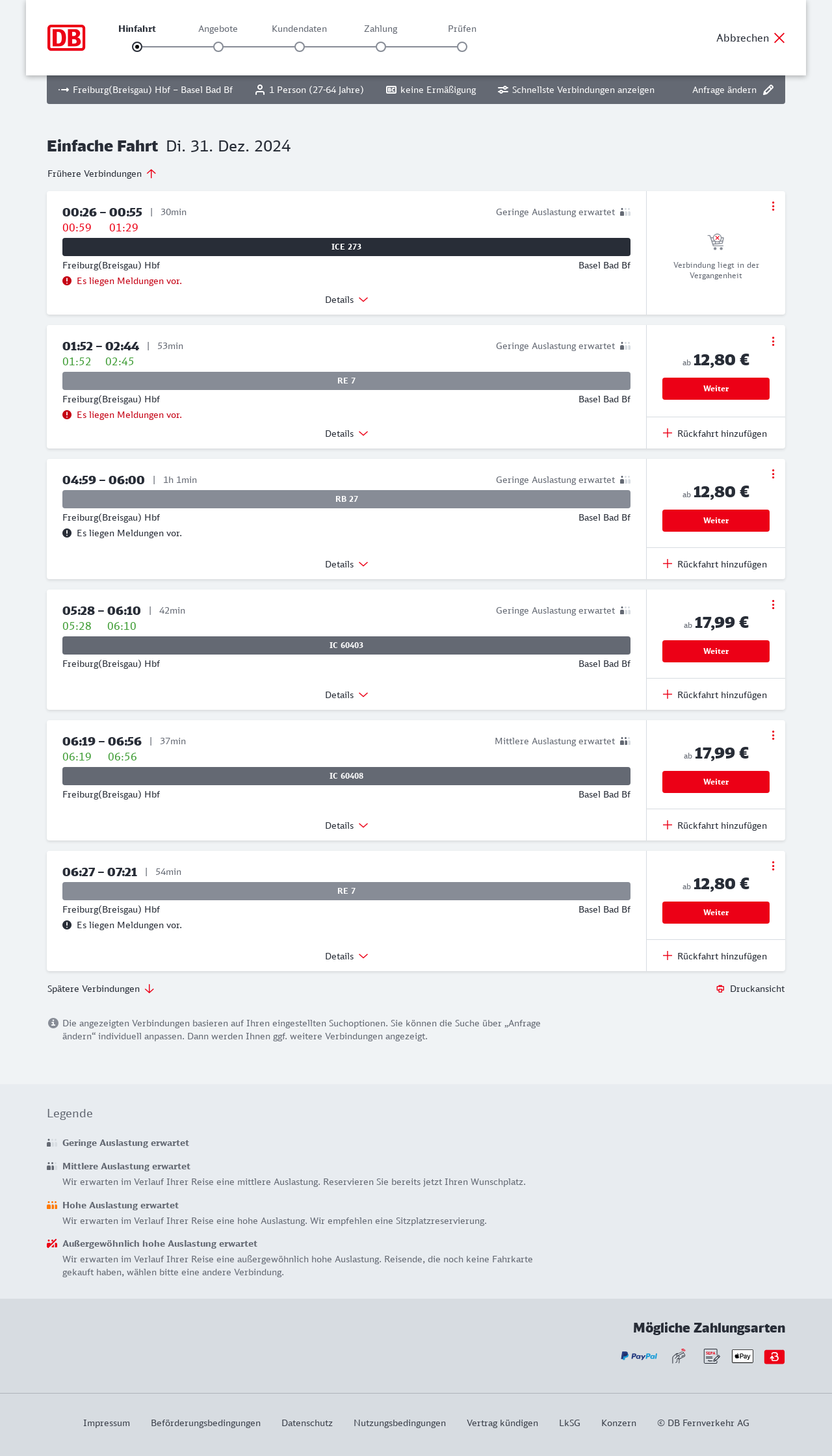Add Rückfahrt for the 04:59 RB 27 connection
832x1456 pixels.
click(x=715, y=564)
